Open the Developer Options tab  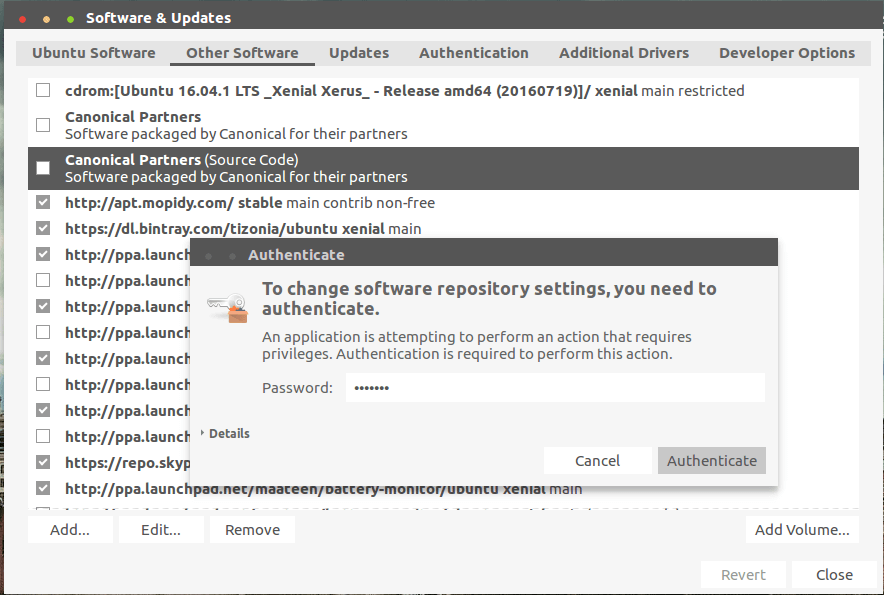(787, 53)
